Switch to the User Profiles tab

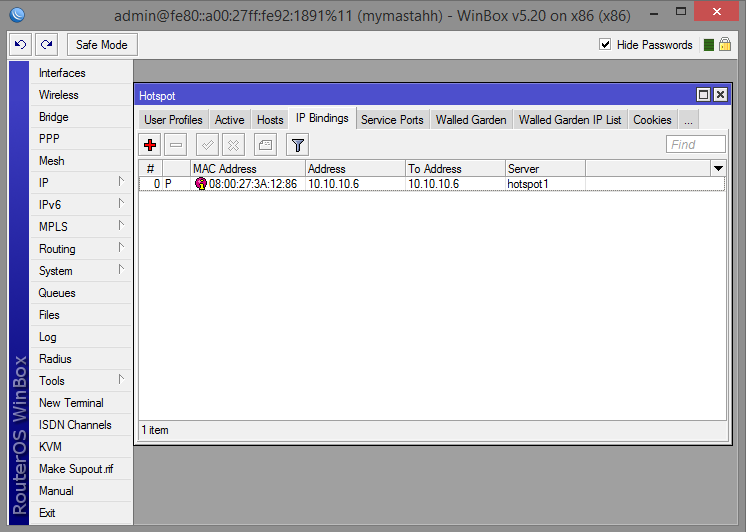click(x=173, y=120)
